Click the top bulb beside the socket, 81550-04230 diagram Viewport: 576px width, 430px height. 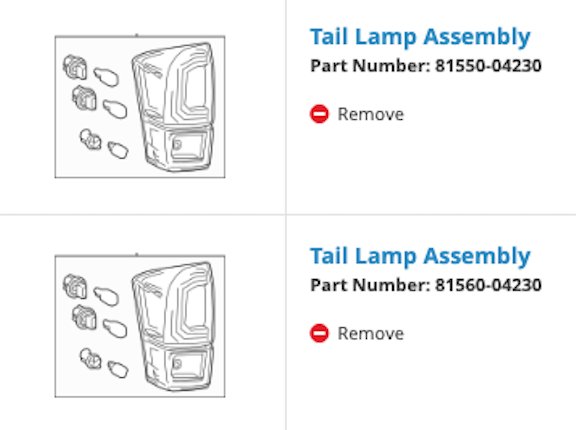point(106,77)
